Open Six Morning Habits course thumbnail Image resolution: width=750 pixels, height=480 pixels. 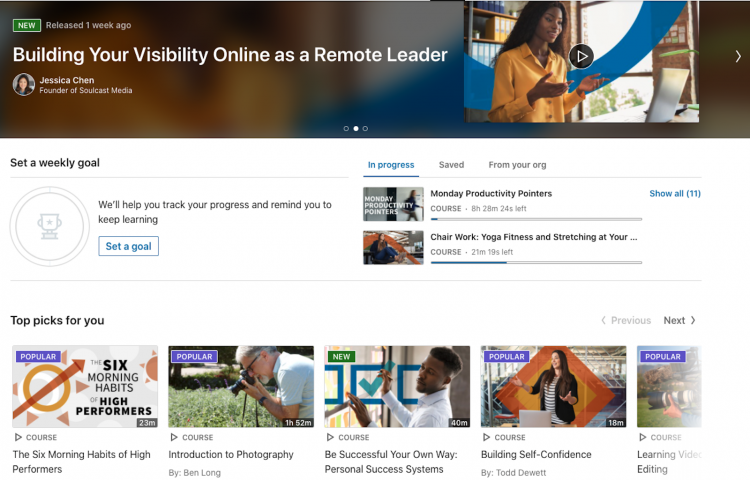coord(85,386)
